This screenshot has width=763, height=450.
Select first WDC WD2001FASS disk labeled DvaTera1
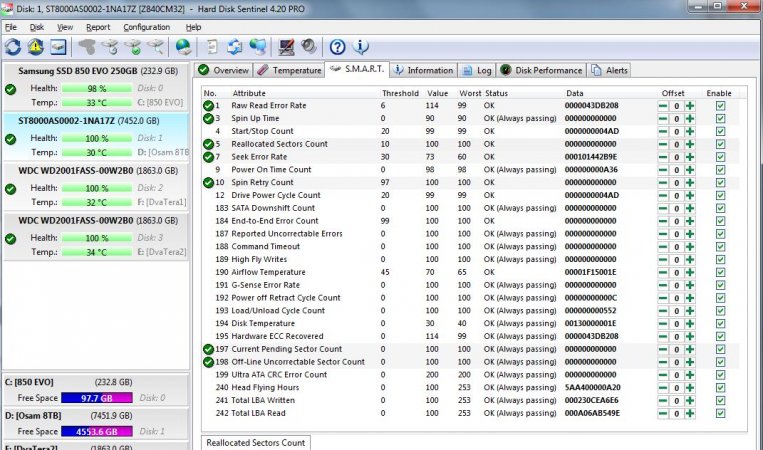(96, 187)
